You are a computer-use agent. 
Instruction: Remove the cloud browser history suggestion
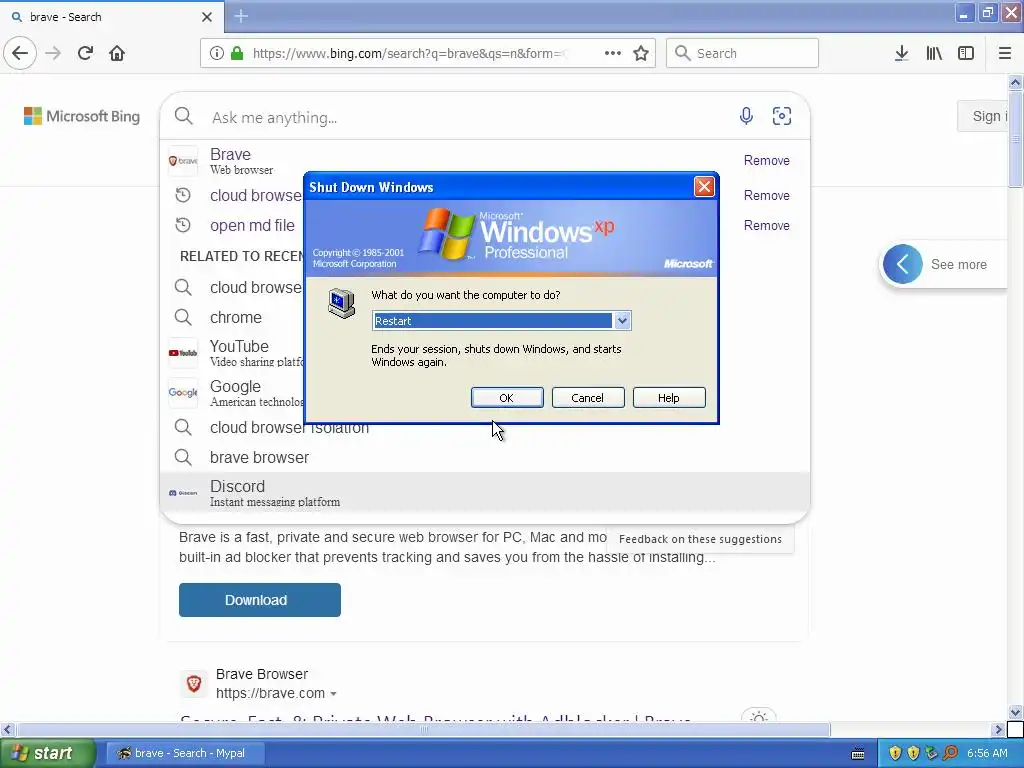[767, 195]
